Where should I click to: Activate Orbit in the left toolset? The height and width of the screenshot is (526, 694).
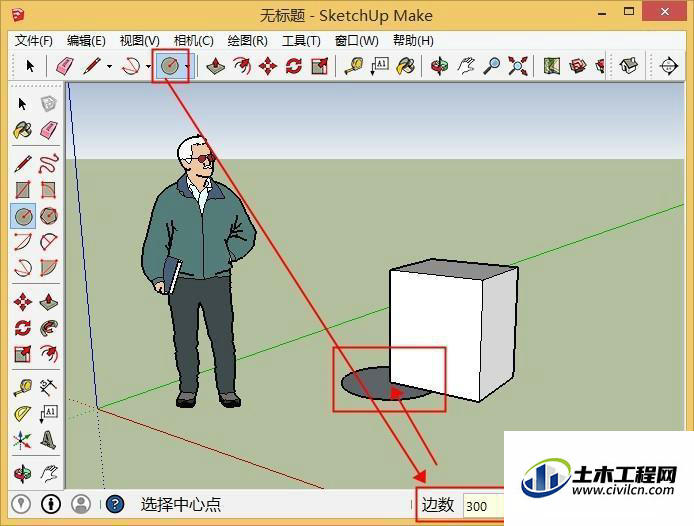[23, 473]
